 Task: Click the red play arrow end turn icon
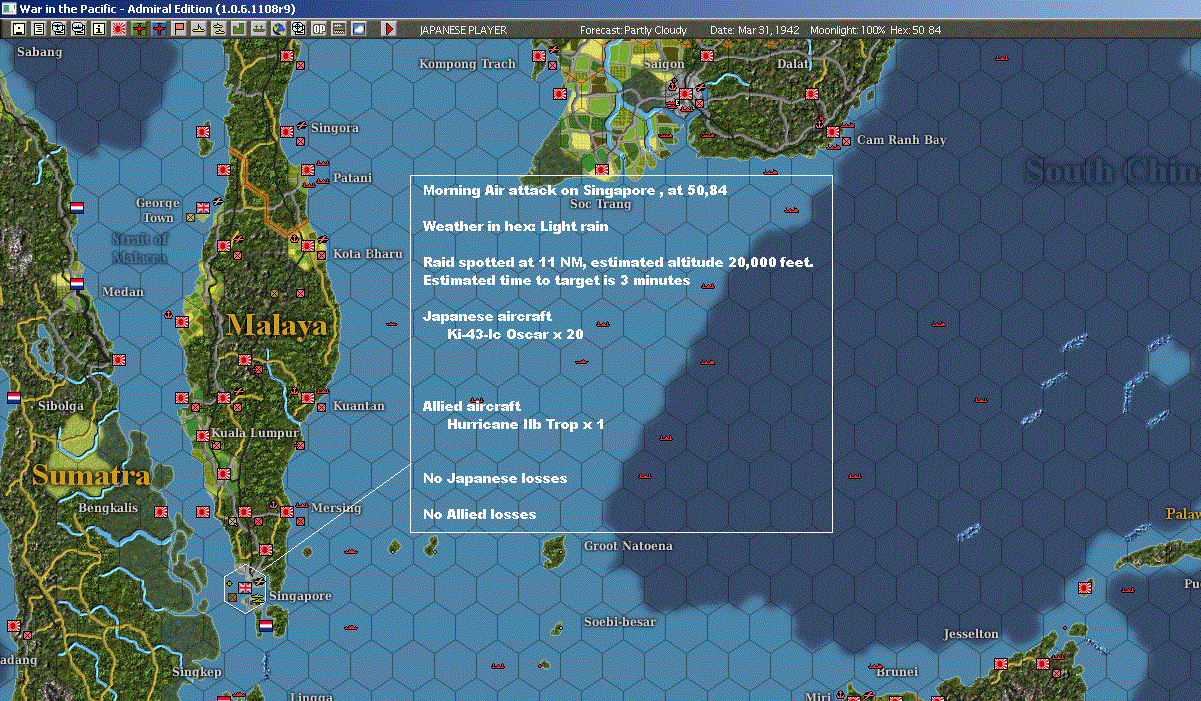389,29
